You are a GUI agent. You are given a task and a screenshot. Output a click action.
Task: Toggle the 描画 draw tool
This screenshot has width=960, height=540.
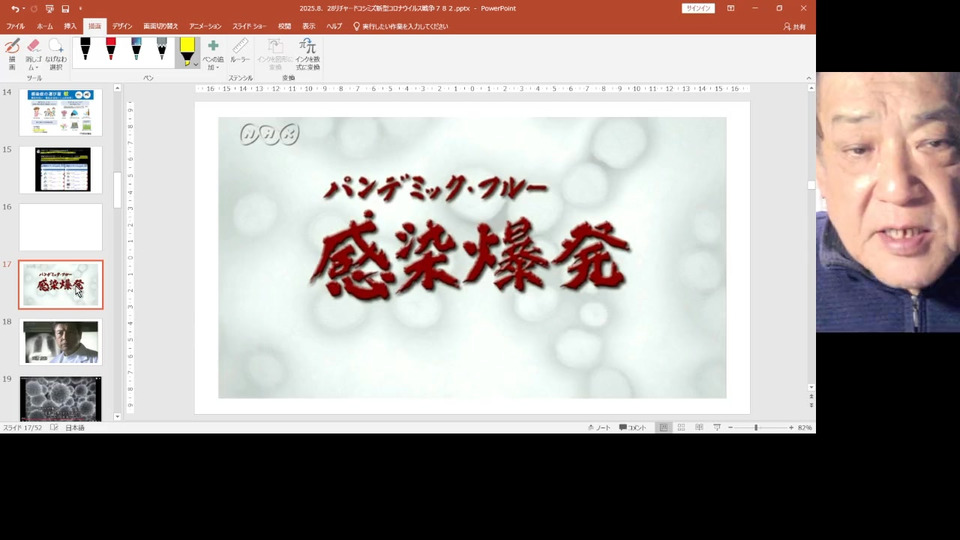[x=12, y=54]
